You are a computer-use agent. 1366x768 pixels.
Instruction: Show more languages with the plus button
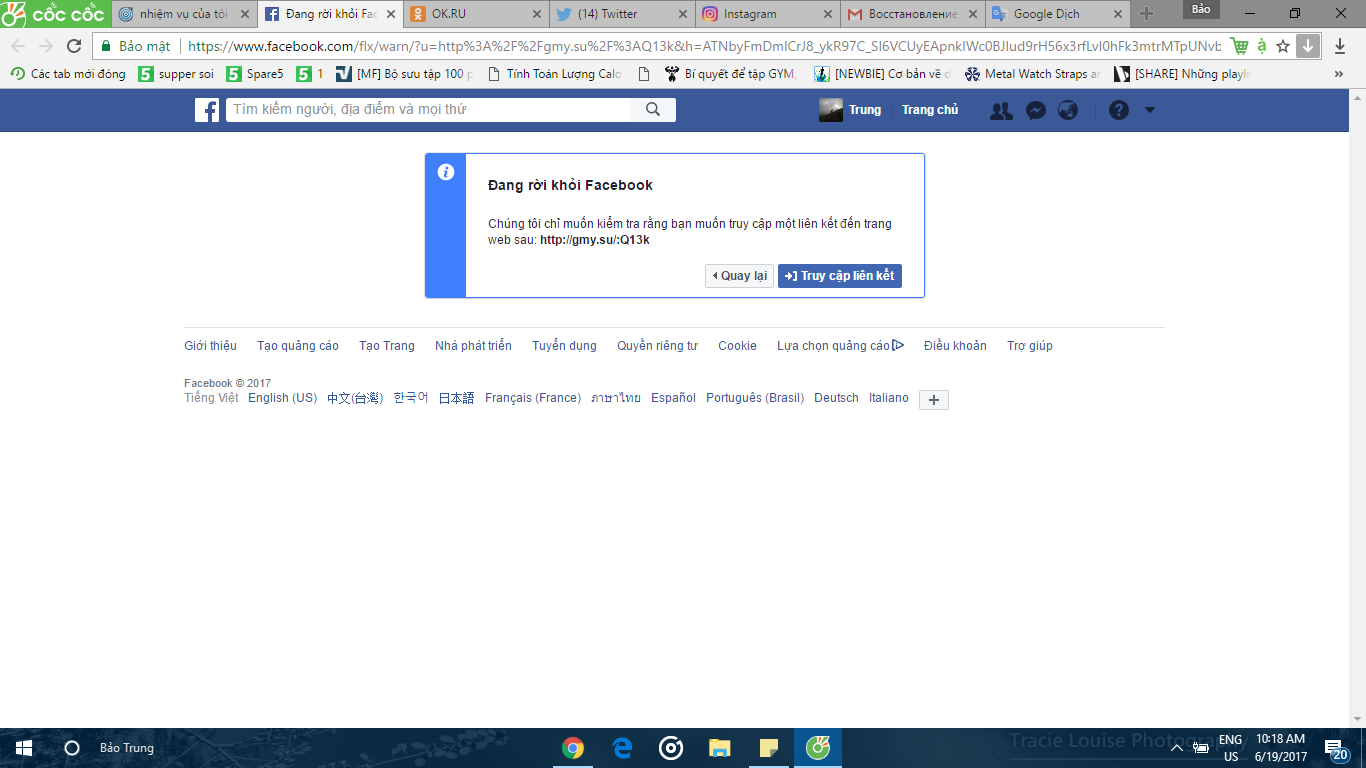click(x=934, y=400)
